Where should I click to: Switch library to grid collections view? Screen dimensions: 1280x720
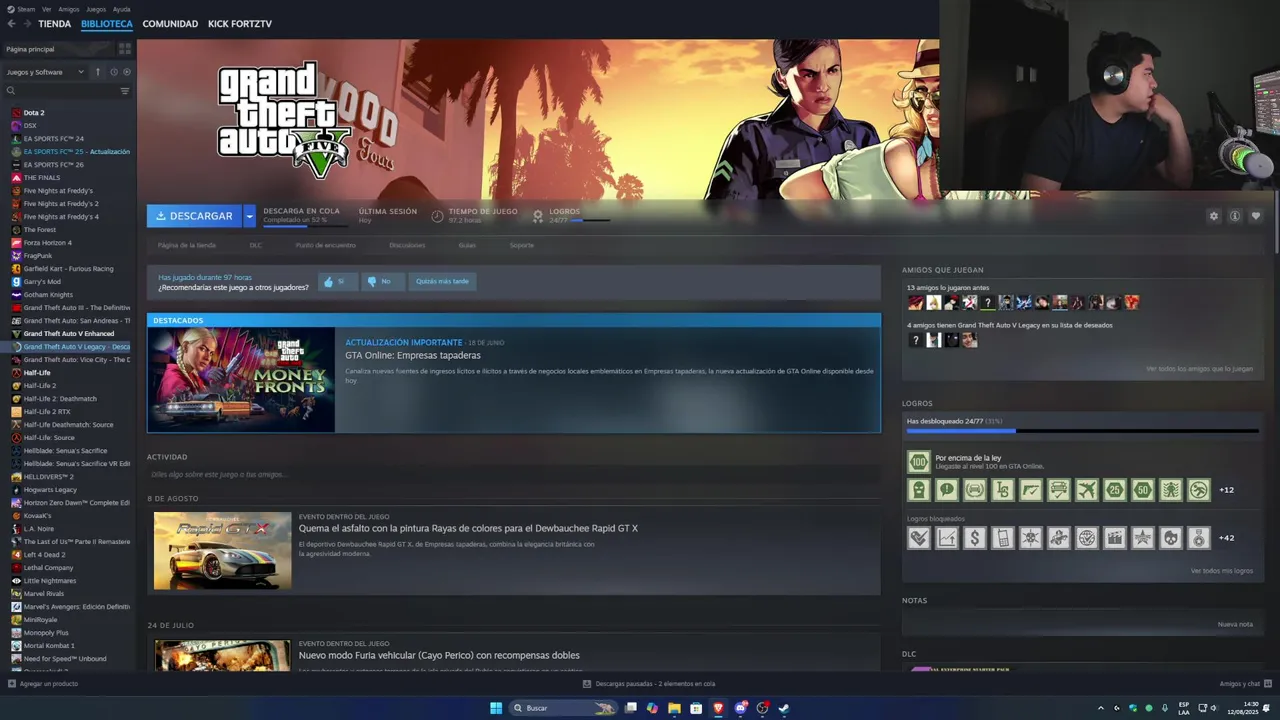coord(125,49)
